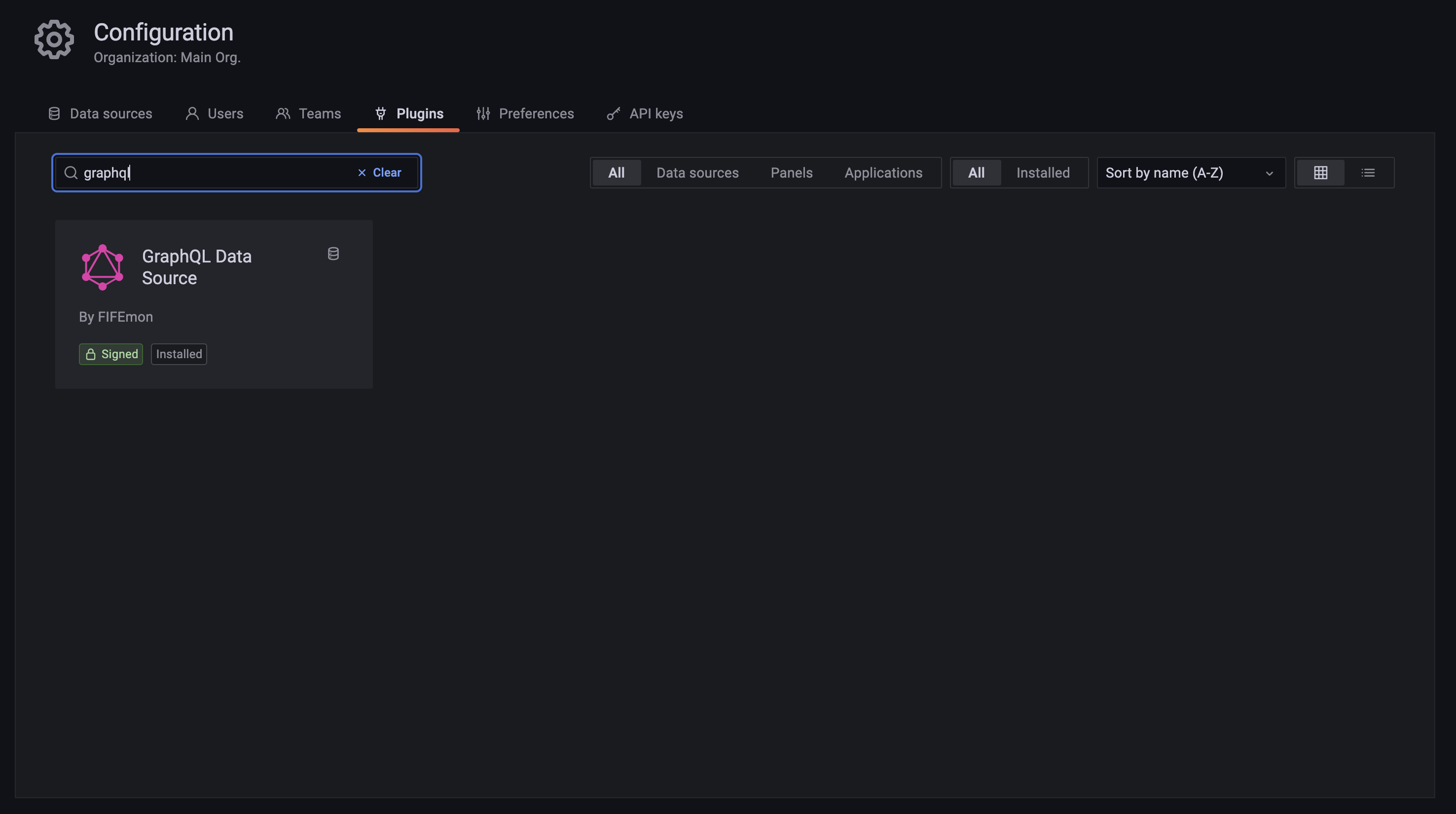1456x814 pixels.
Task: Switch to grid view layout
Action: (x=1320, y=173)
